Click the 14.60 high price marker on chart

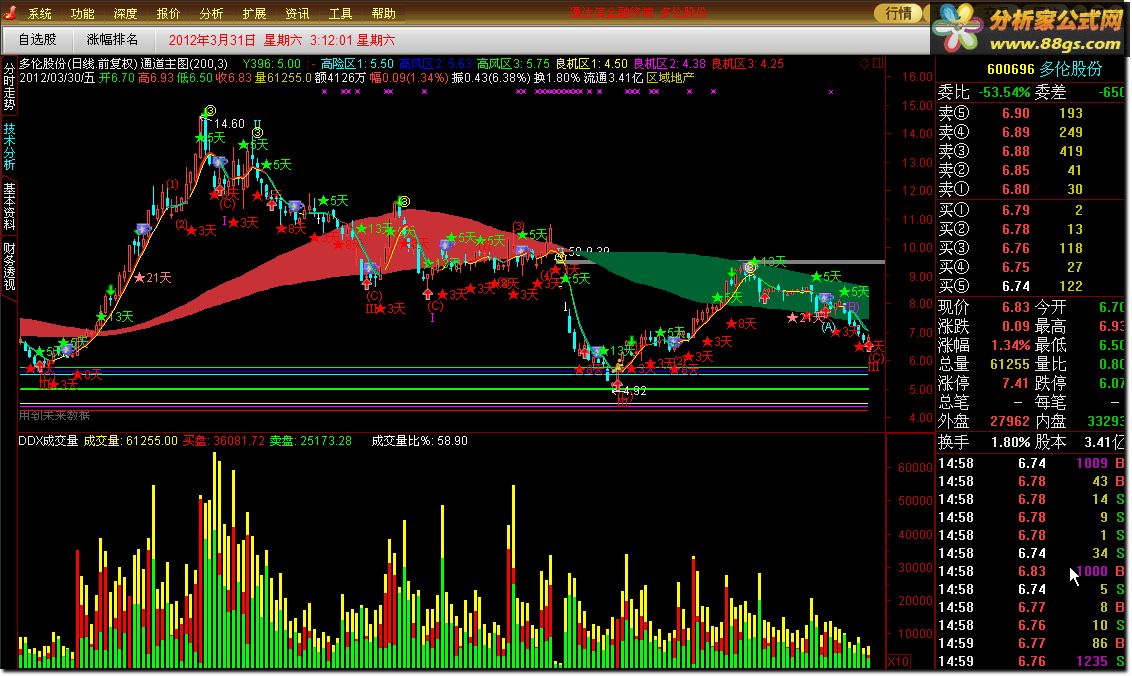pyautogui.click(x=230, y=124)
